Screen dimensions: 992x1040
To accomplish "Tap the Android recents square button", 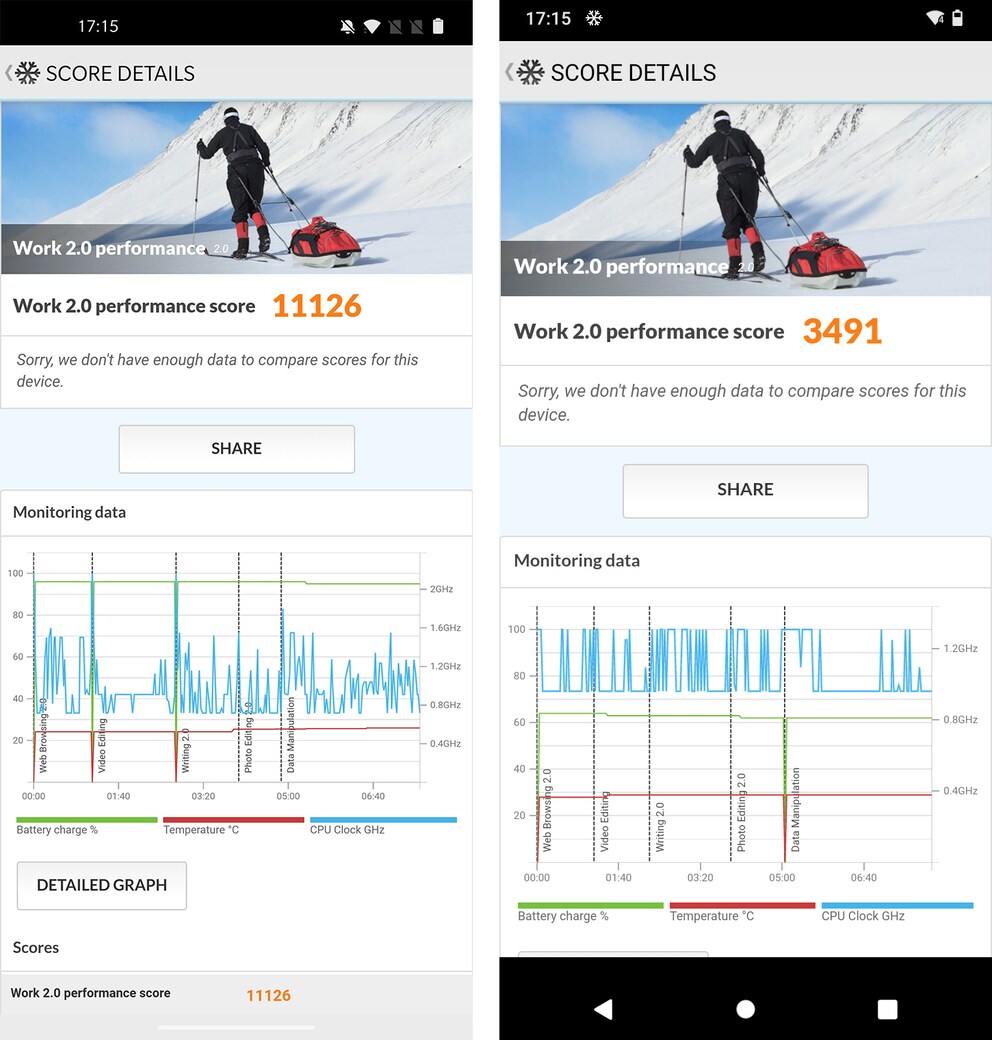I will point(887,1009).
